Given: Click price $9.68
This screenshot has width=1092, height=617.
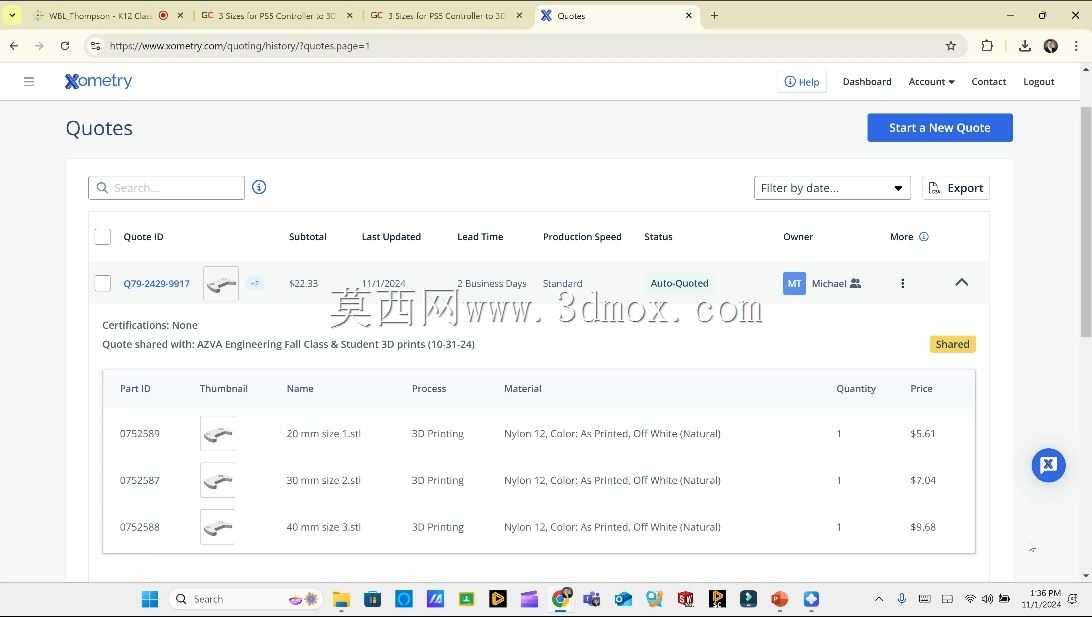Looking at the screenshot, I should point(922,527).
